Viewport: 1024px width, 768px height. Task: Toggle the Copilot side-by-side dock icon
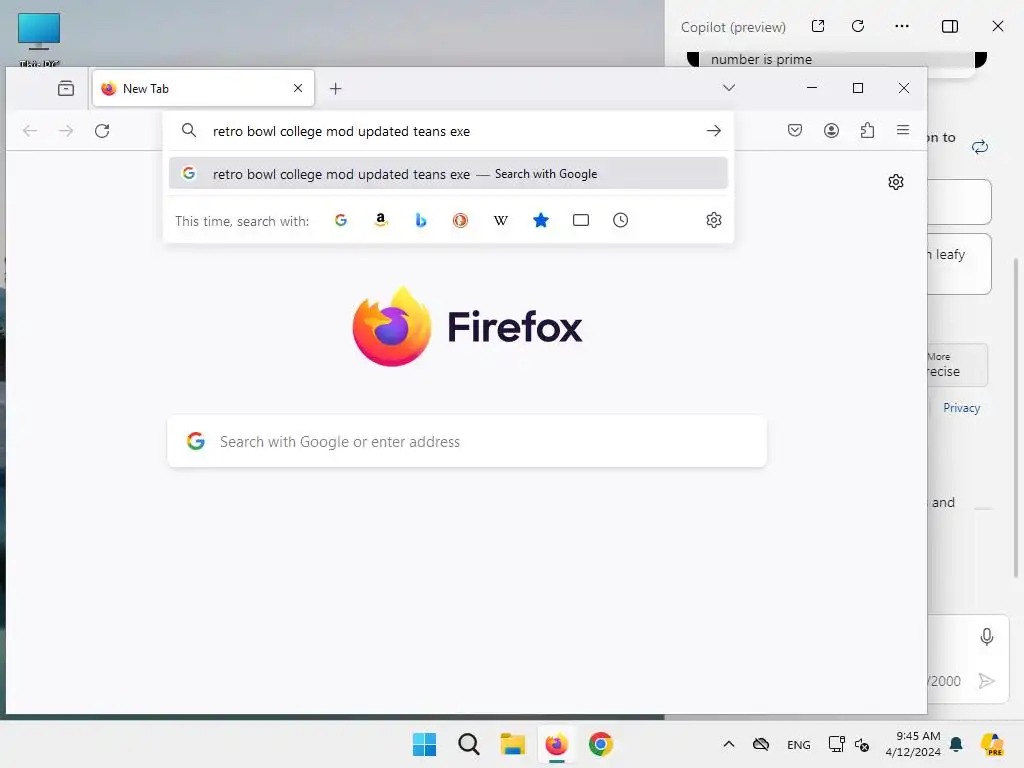(950, 26)
